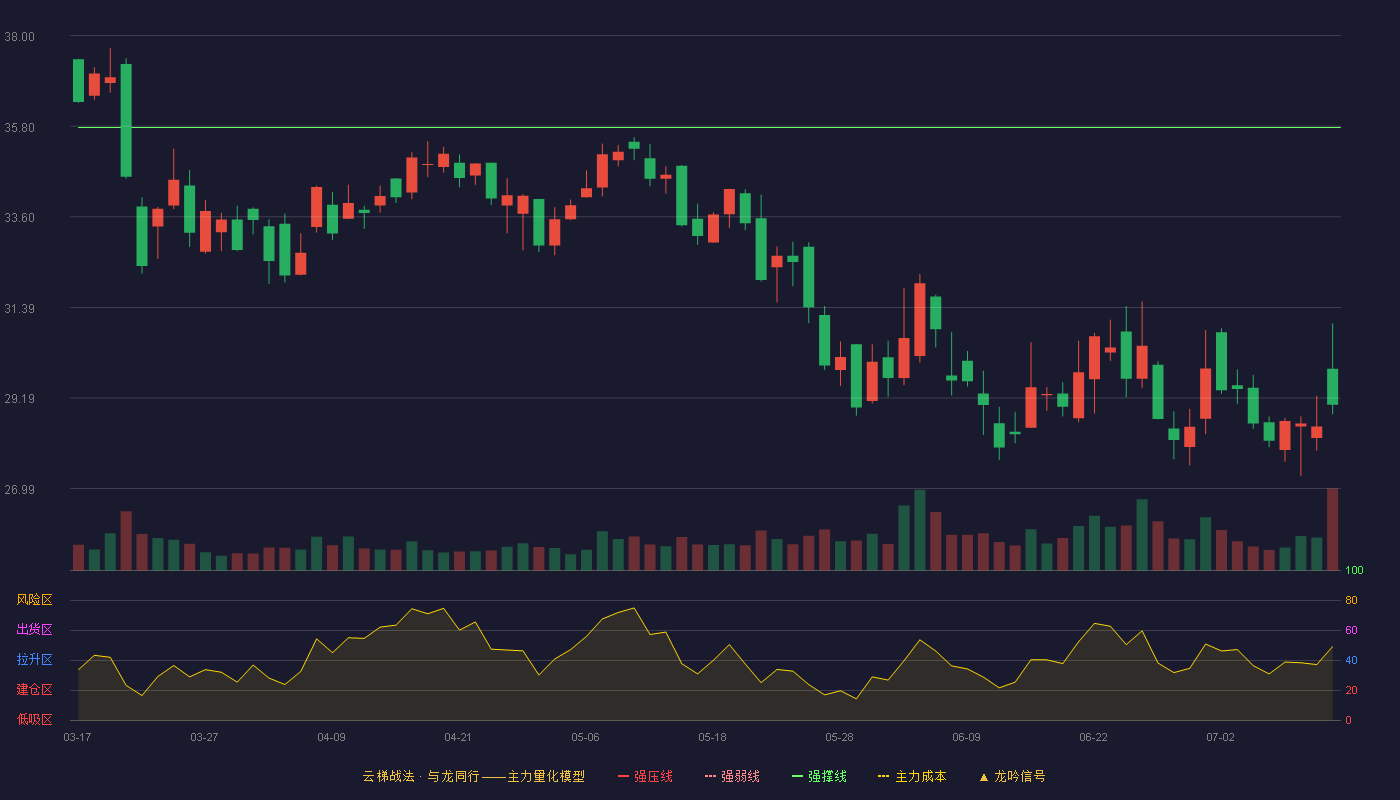1400x800 pixels.
Task: Click the 05-06 date axis label
Action: (x=585, y=737)
